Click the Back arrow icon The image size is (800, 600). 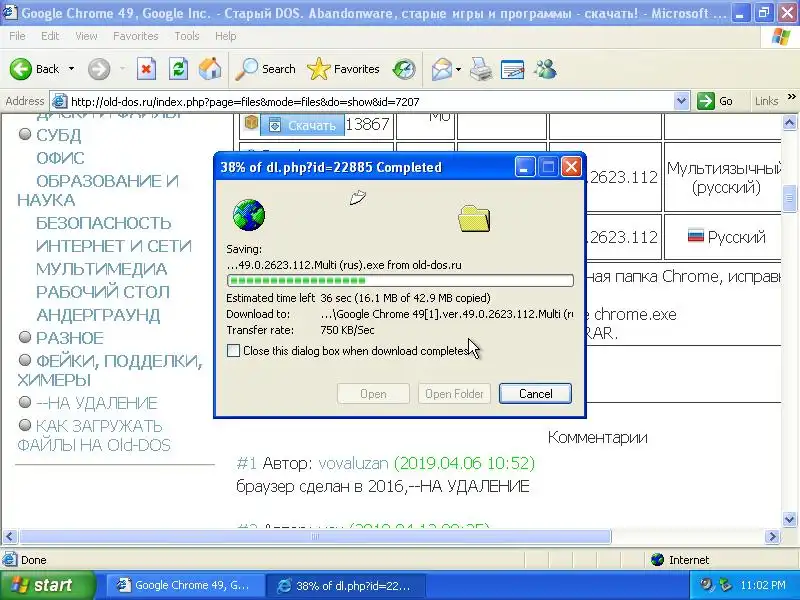click(21, 69)
